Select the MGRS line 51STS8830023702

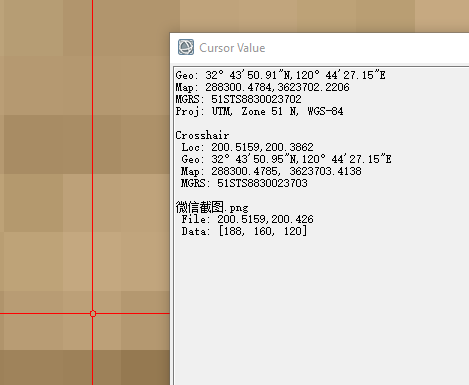238,99
